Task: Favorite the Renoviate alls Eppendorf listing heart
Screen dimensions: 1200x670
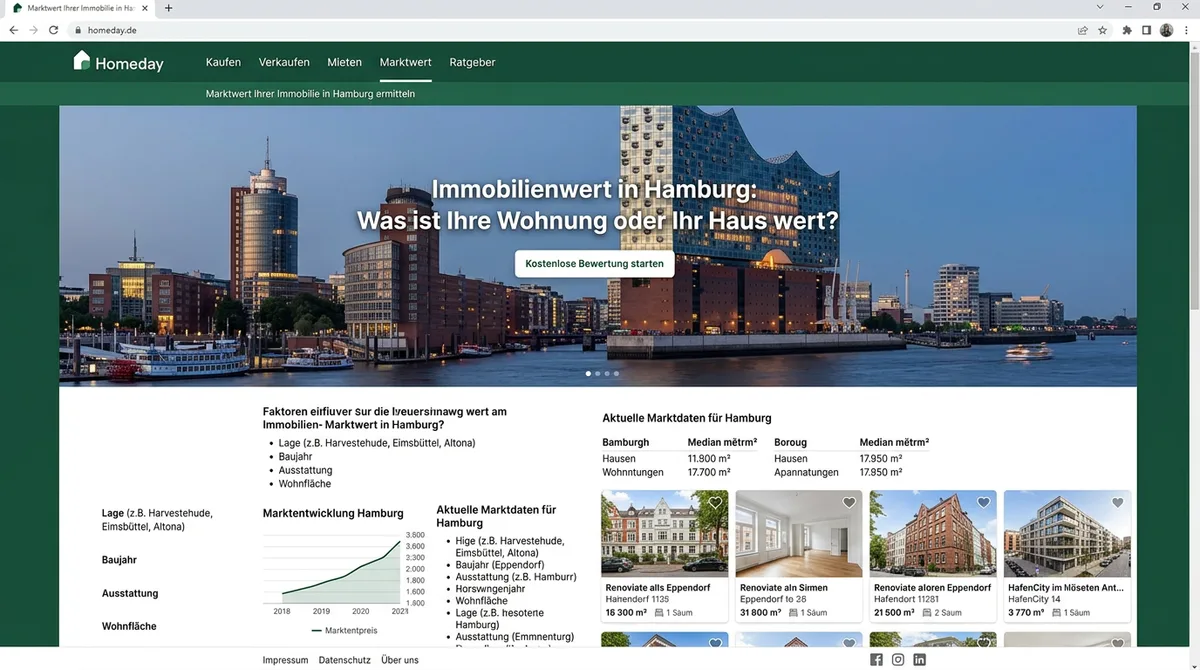Action: [715, 502]
